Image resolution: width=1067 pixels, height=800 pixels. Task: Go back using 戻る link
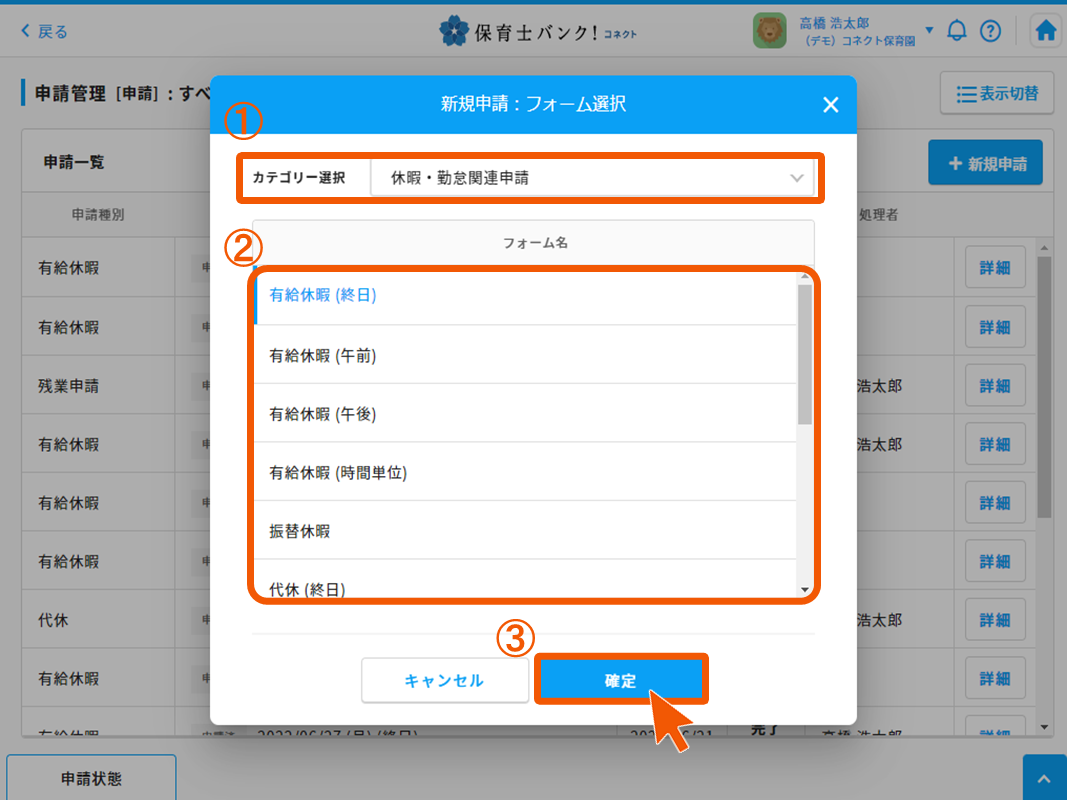(45, 32)
